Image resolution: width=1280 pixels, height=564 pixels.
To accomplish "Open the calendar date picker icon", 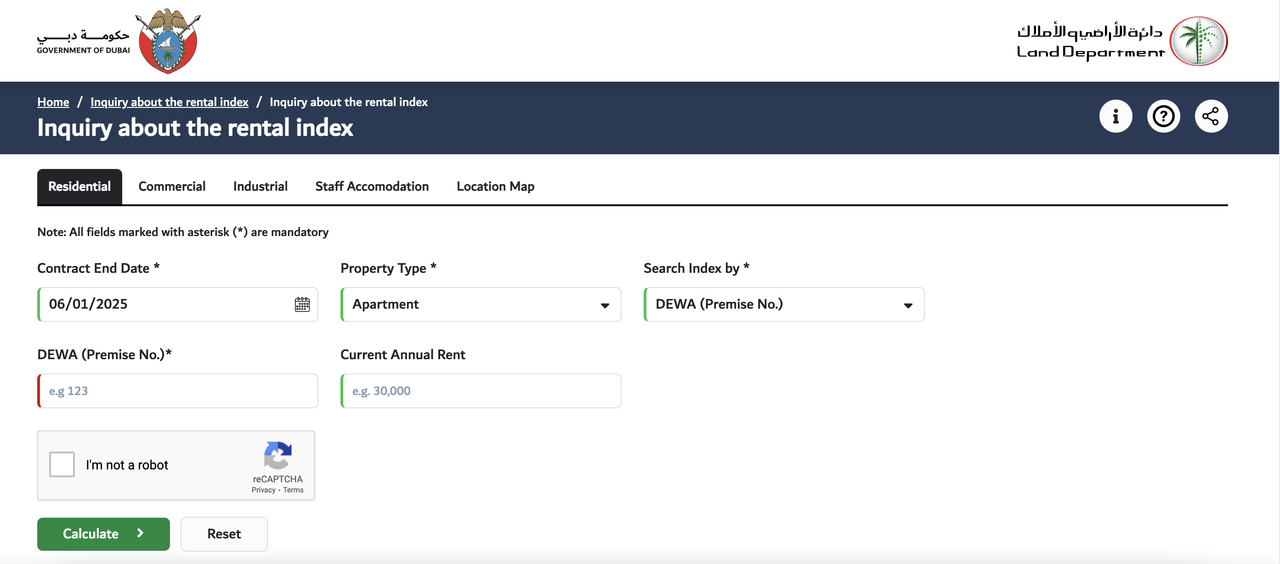I will point(302,305).
